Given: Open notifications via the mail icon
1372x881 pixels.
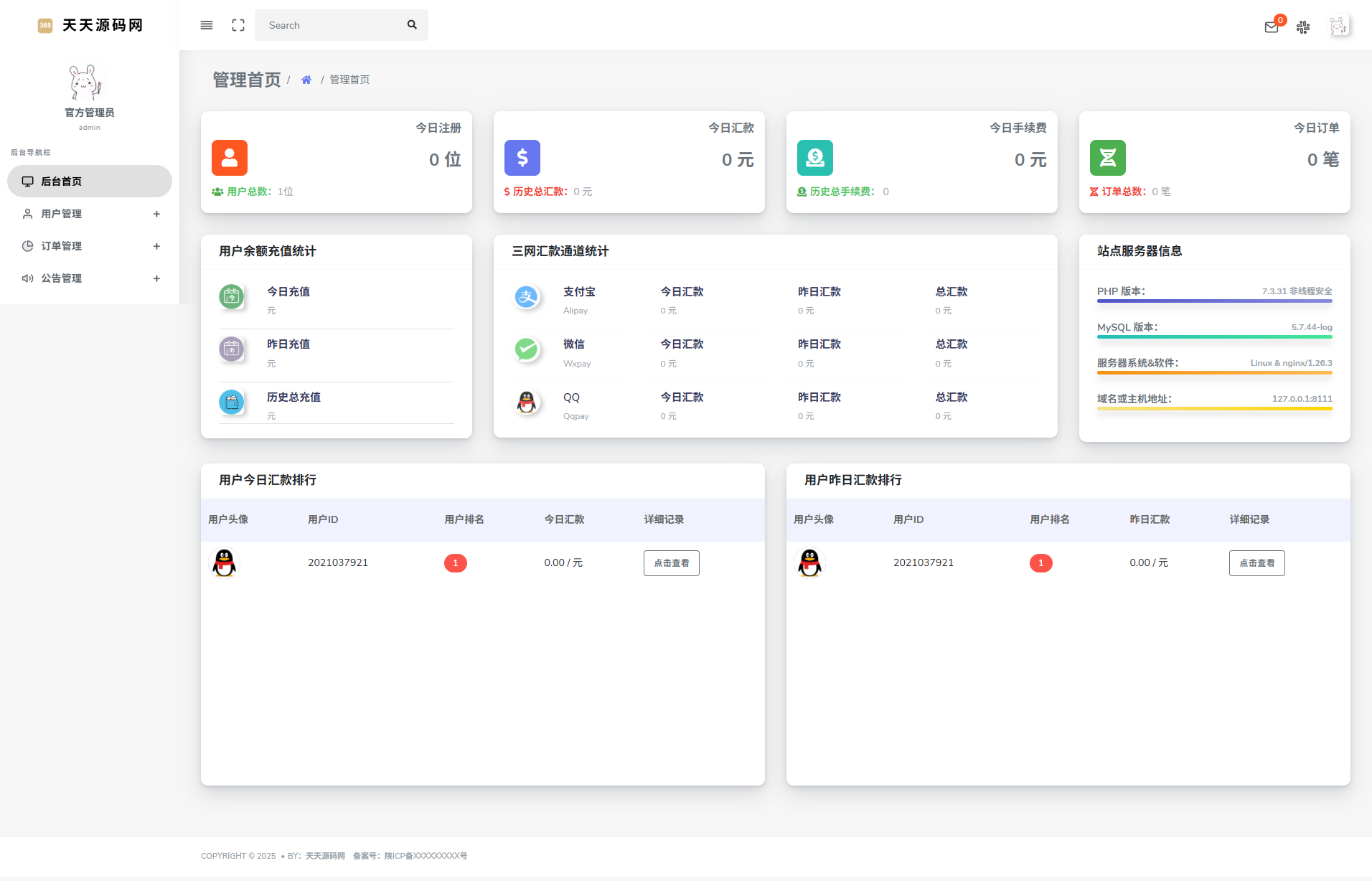Looking at the screenshot, I should [1271, 27].
